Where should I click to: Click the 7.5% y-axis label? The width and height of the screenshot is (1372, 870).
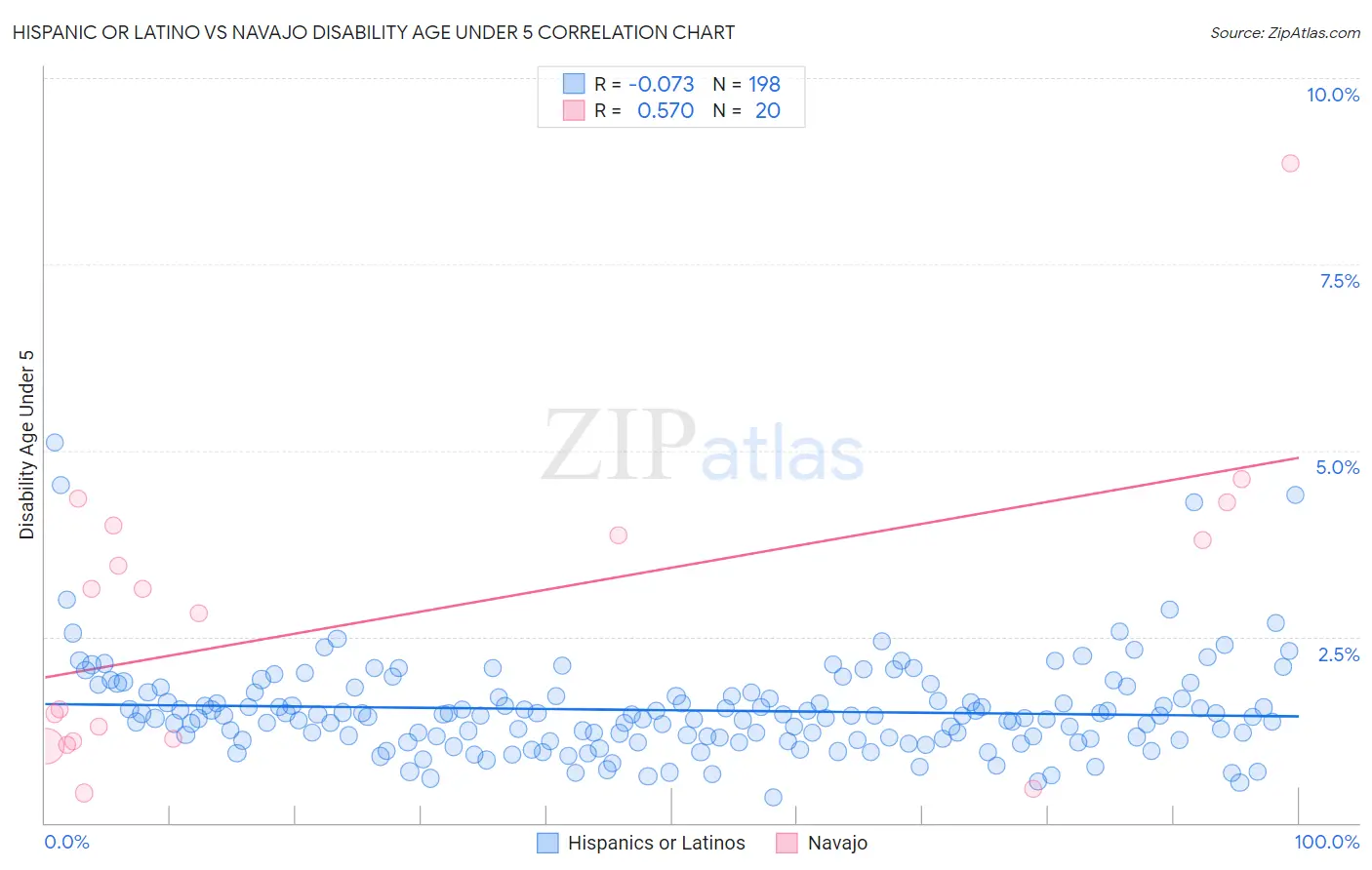click(x=1339, y=281)
